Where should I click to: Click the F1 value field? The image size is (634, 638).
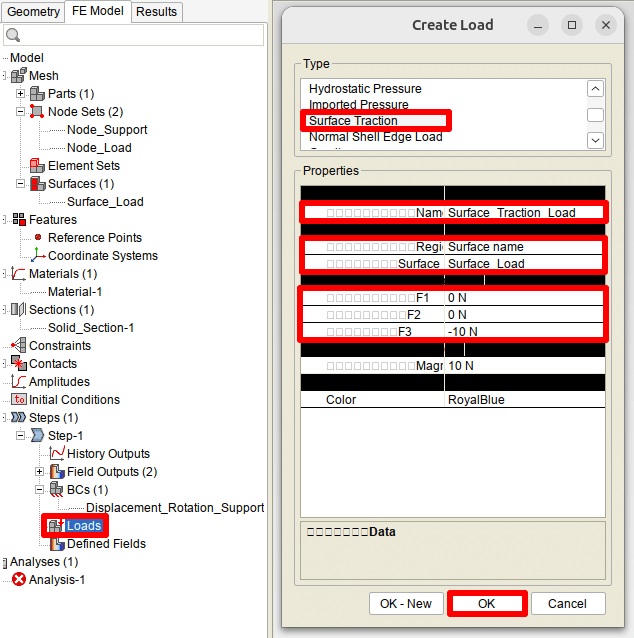[525, 298]
